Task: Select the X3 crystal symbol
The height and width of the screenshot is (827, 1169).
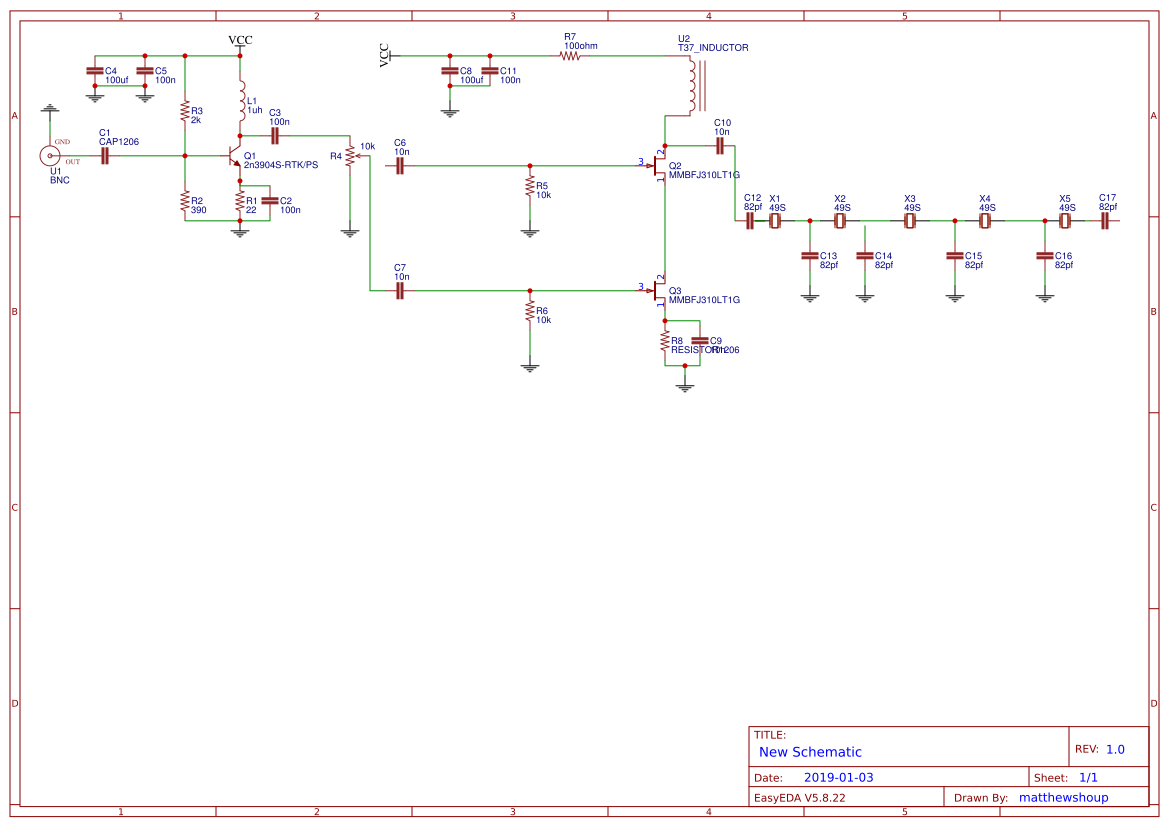Action: pos(910,221)
